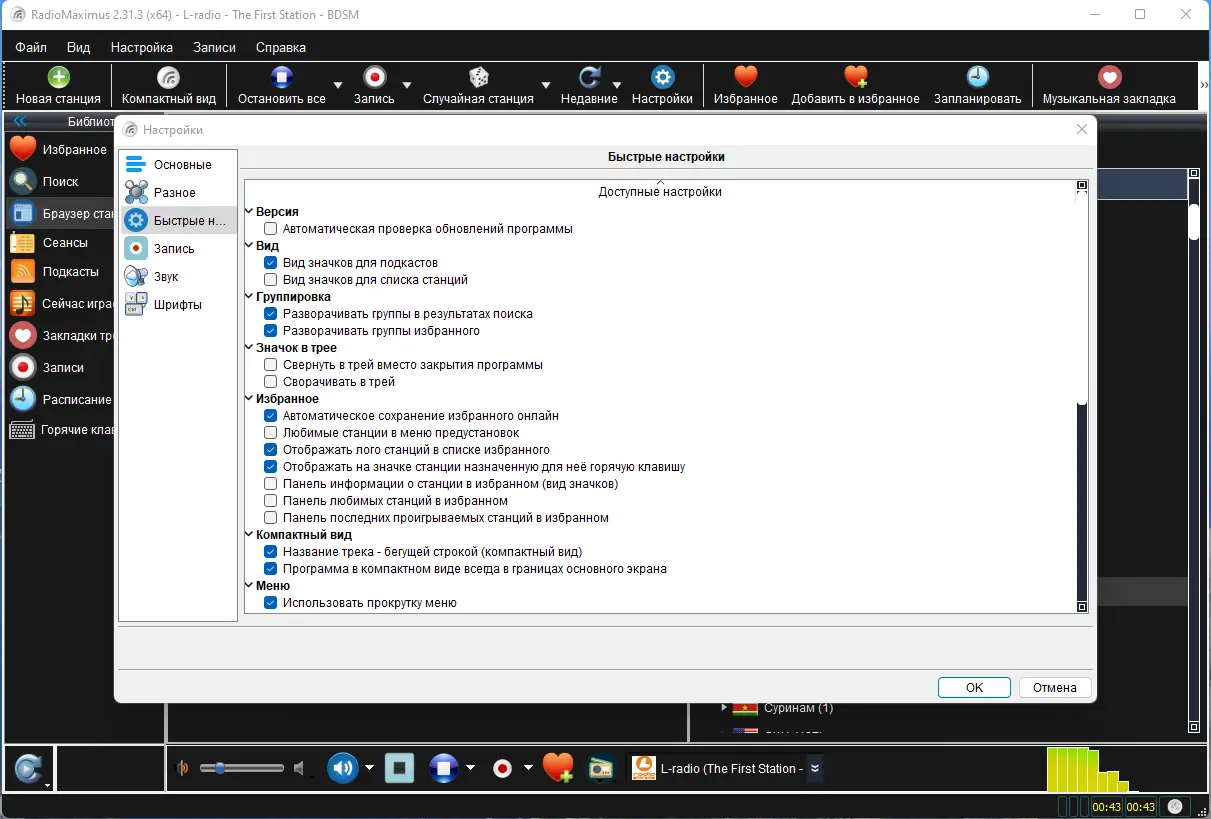Click settings list vertical scrollbar
The width and height of the screenshot is (1211, 819).
(1081, 398)
